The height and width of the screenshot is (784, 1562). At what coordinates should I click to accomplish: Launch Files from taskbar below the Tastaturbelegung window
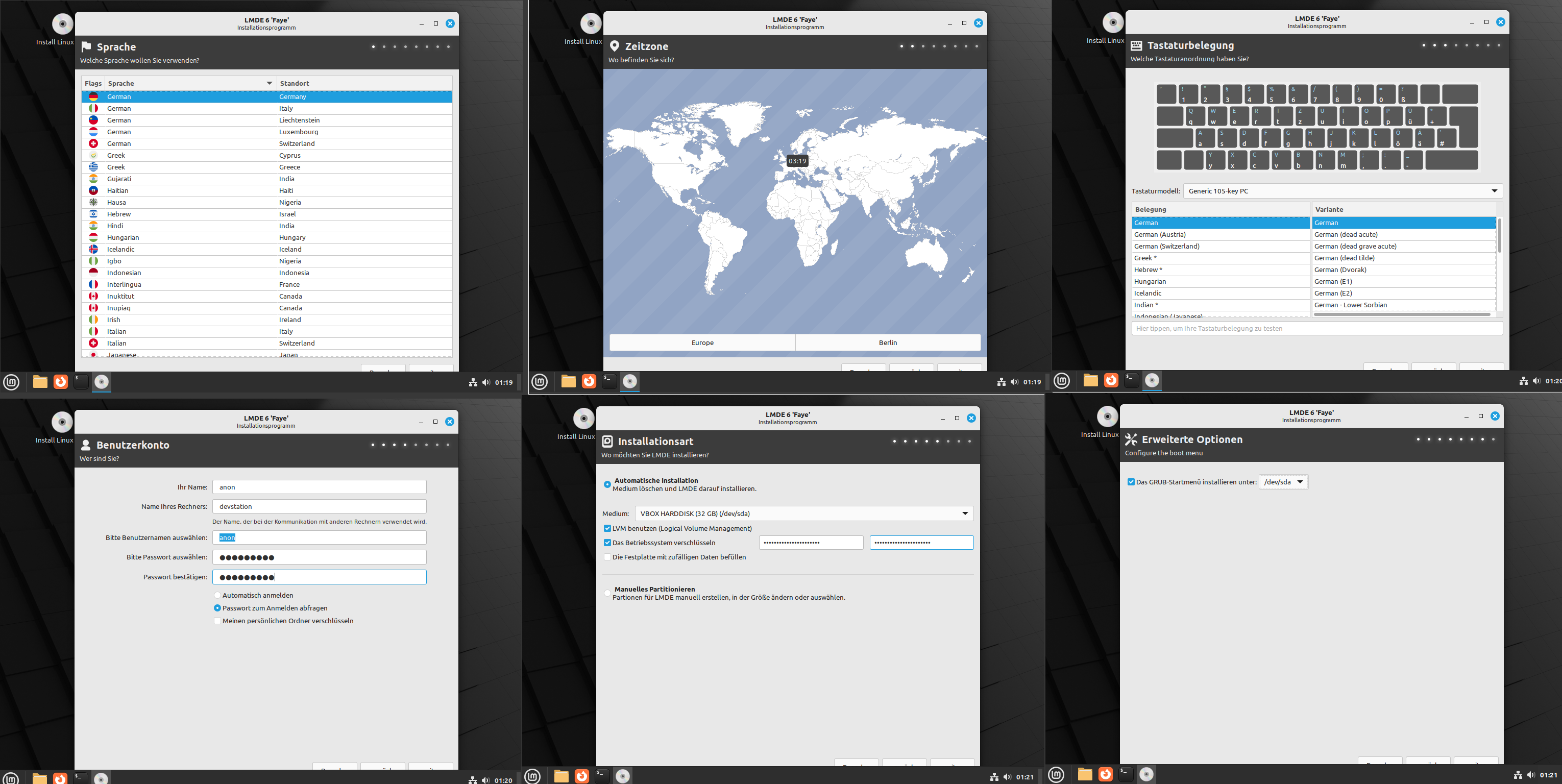1090,380
